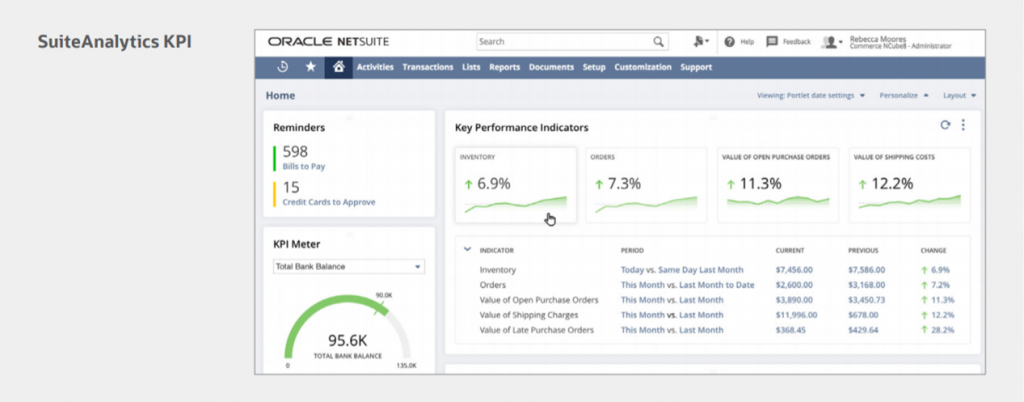Open the Support menu

pyautogui.click(x=696, y=67)
